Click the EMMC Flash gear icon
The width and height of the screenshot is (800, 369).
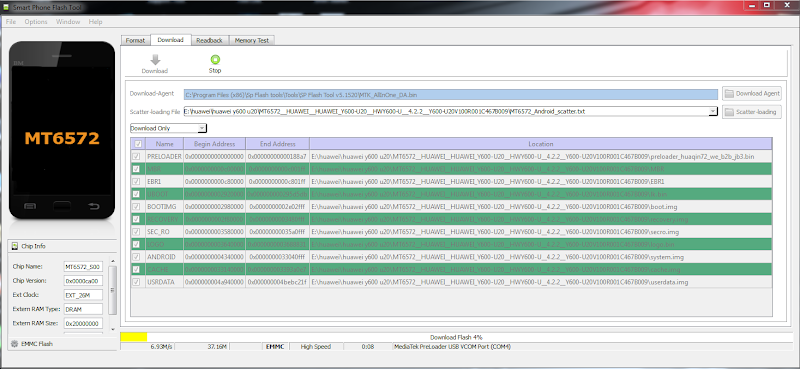[x=14, y=344]
